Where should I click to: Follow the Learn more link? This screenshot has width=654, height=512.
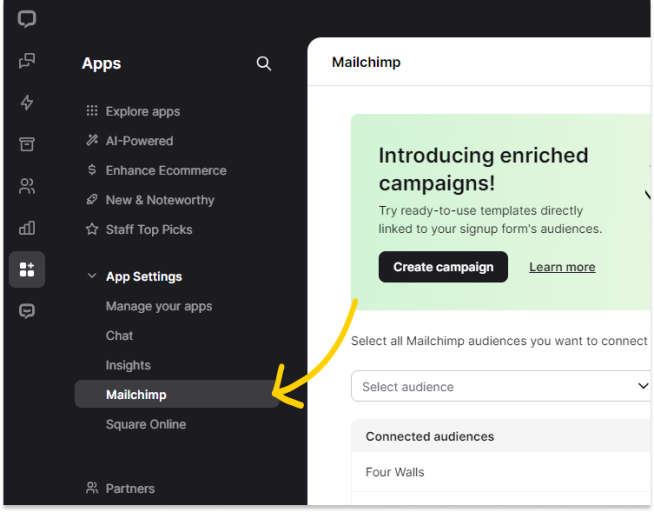(x=562, y=267)
